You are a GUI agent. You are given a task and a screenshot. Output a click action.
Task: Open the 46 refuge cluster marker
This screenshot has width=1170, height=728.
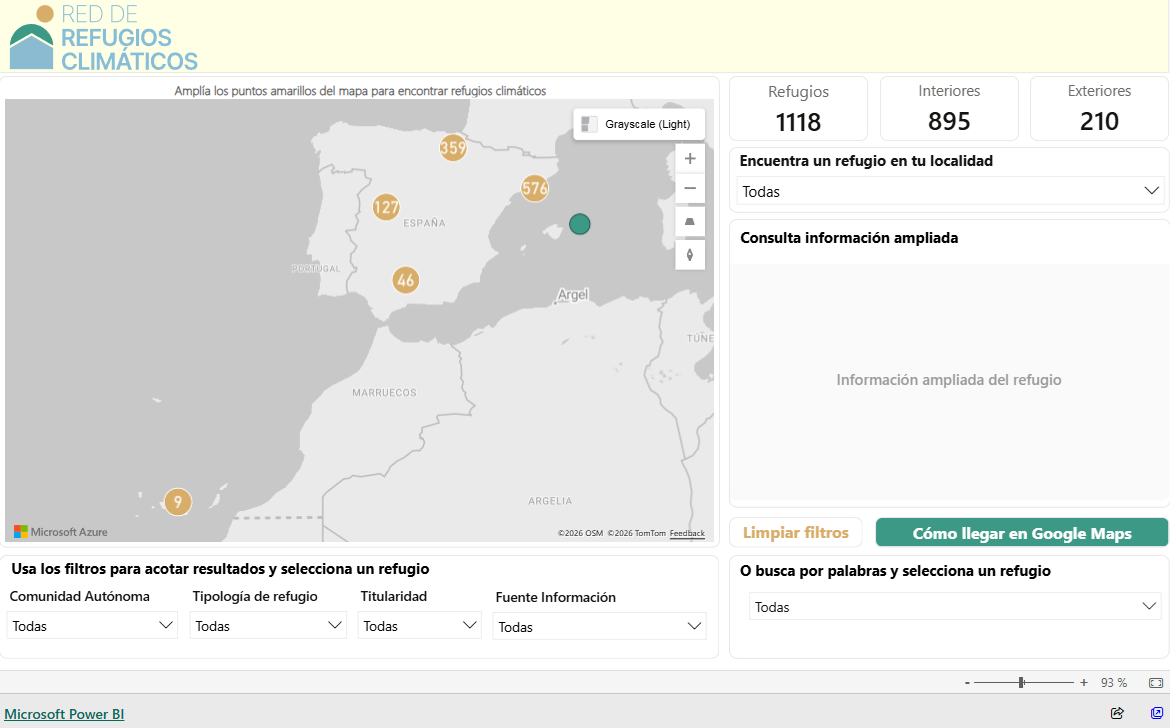point(406,280)
